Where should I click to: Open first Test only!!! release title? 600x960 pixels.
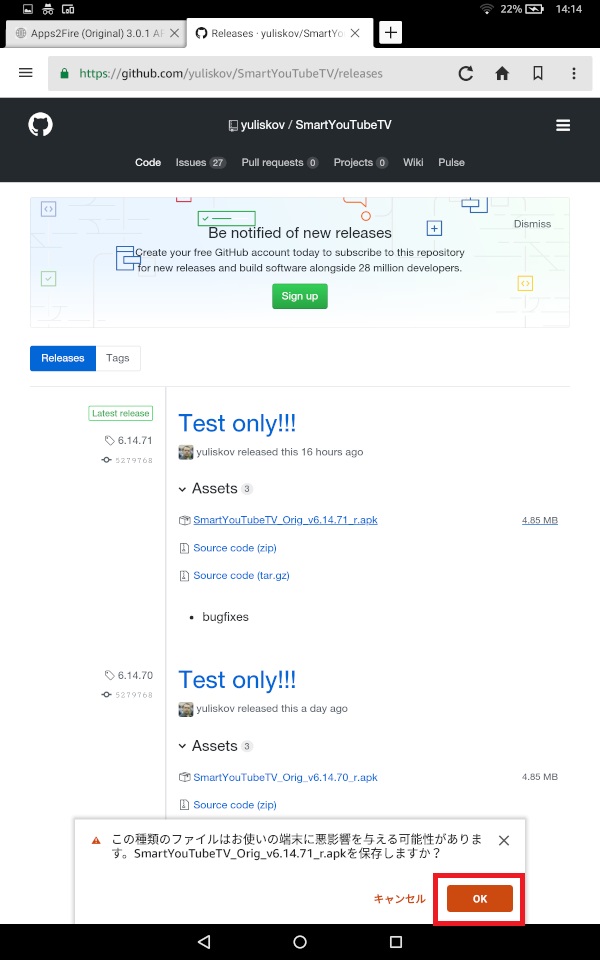[237, 424]
